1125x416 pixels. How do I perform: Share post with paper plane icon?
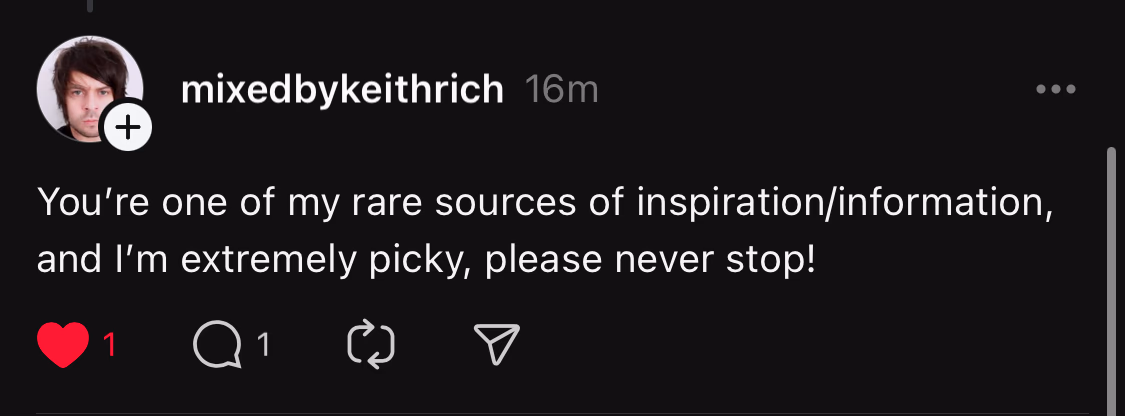[x=496, y=345]
